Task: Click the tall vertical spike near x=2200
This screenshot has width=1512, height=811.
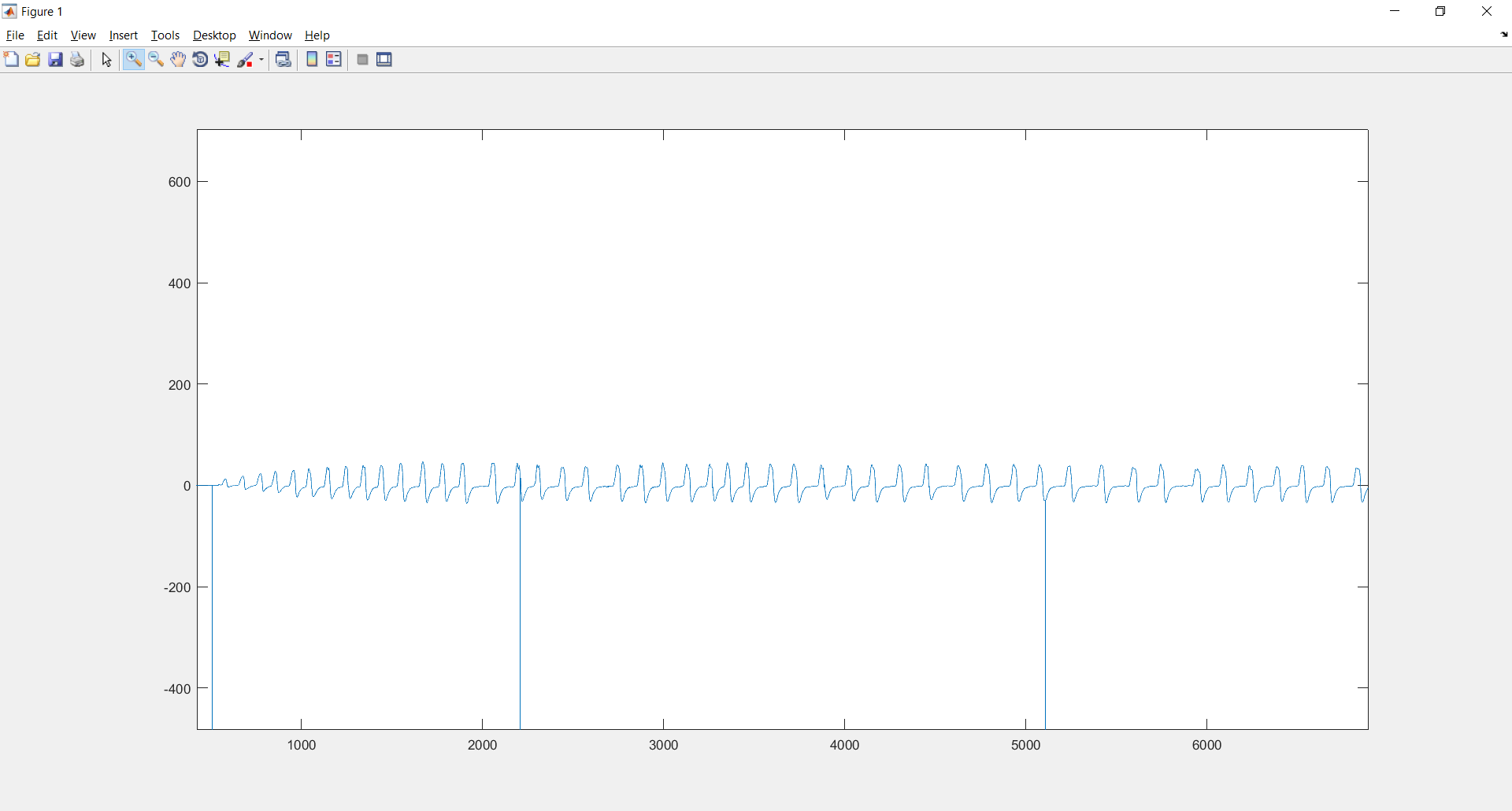Action: (x=520, y=614)
